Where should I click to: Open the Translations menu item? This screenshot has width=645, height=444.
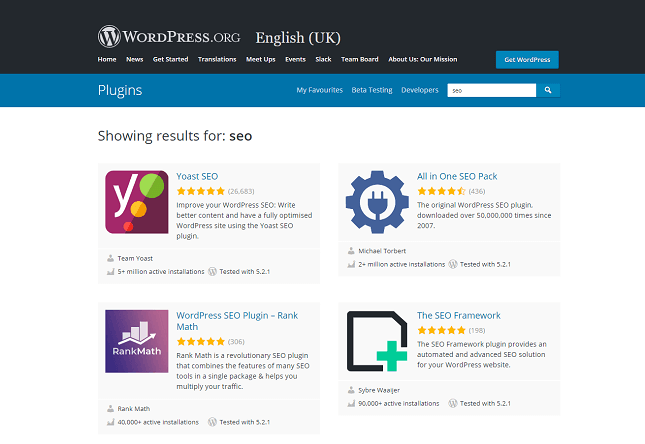(217, 59)
